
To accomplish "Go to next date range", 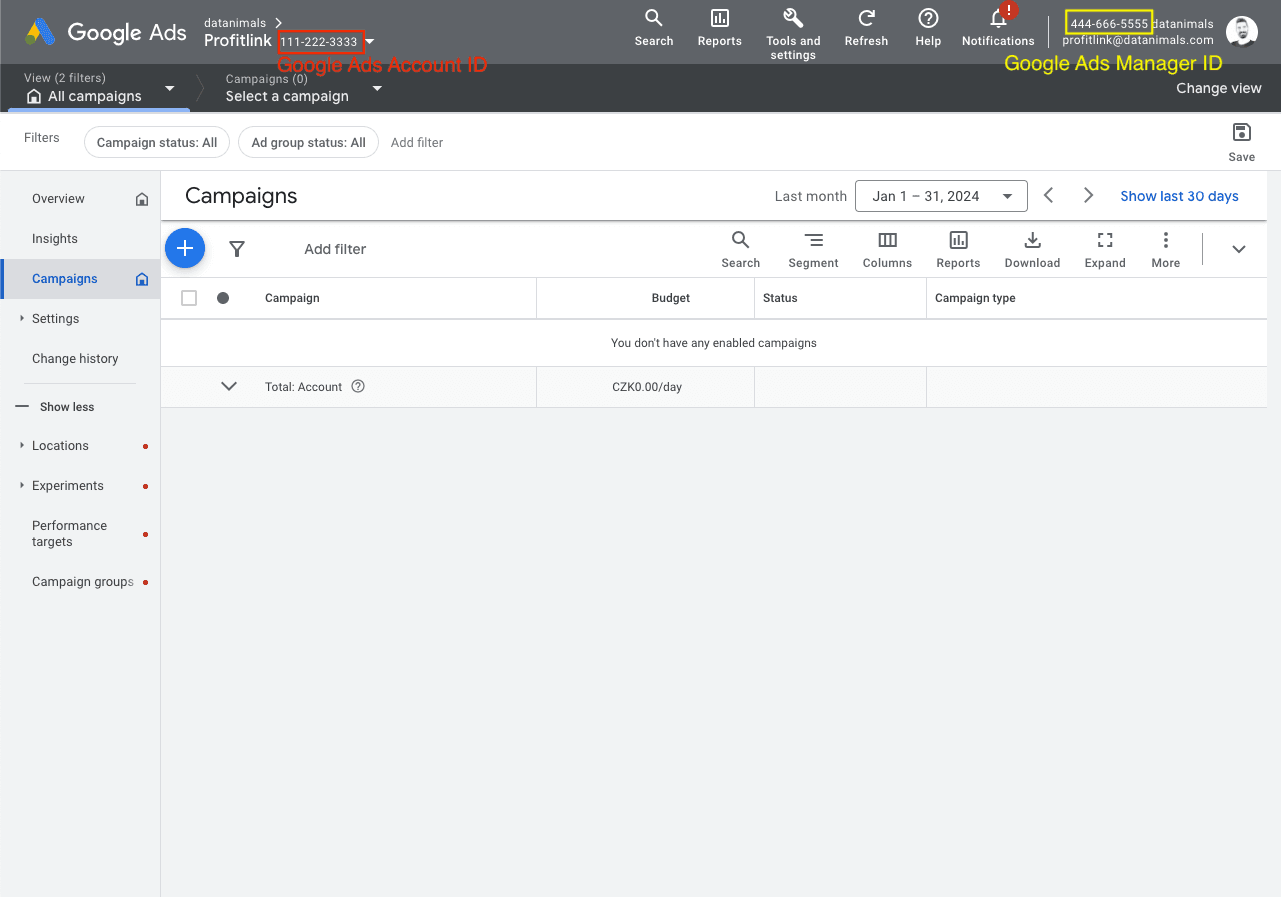I will 1089,196.
